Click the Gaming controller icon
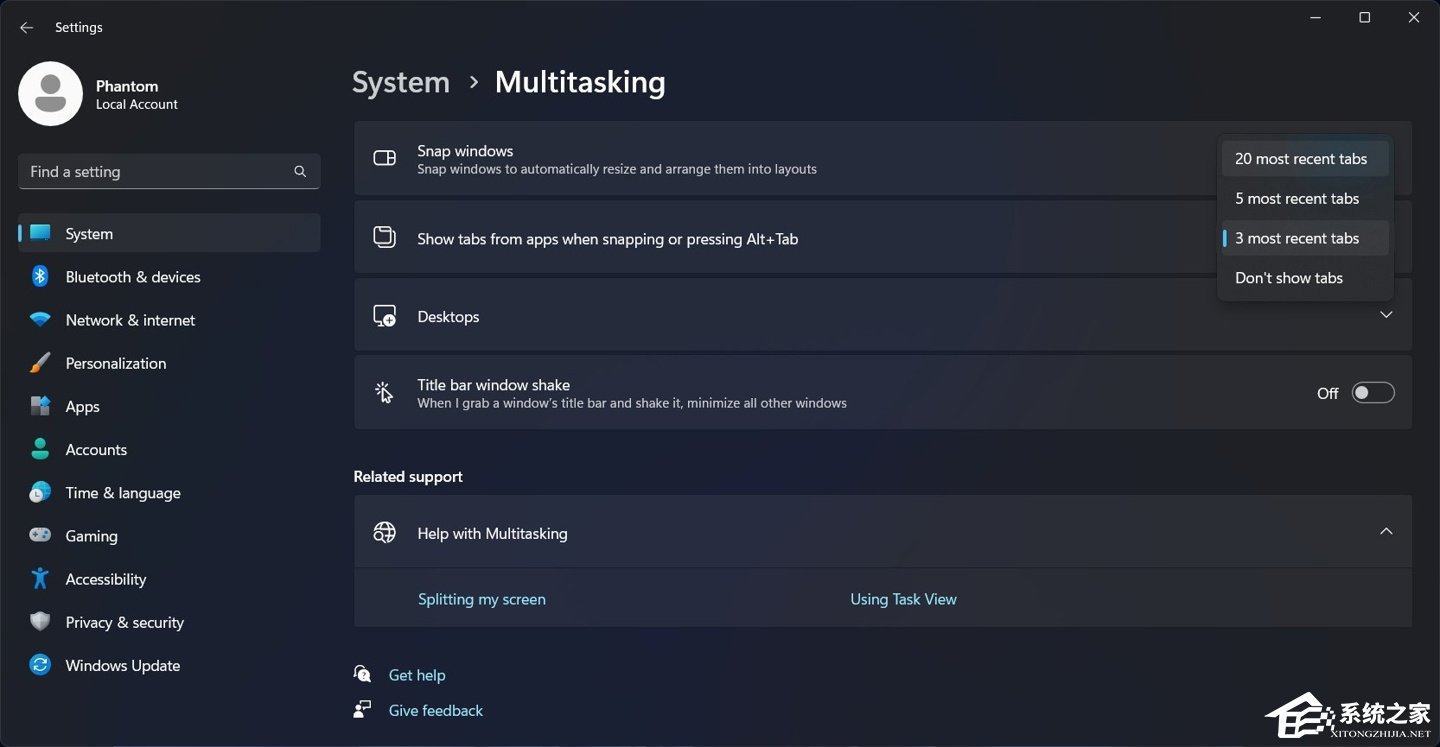The height and width of the screenshot is (747, 1440). [x=40, y=536]
